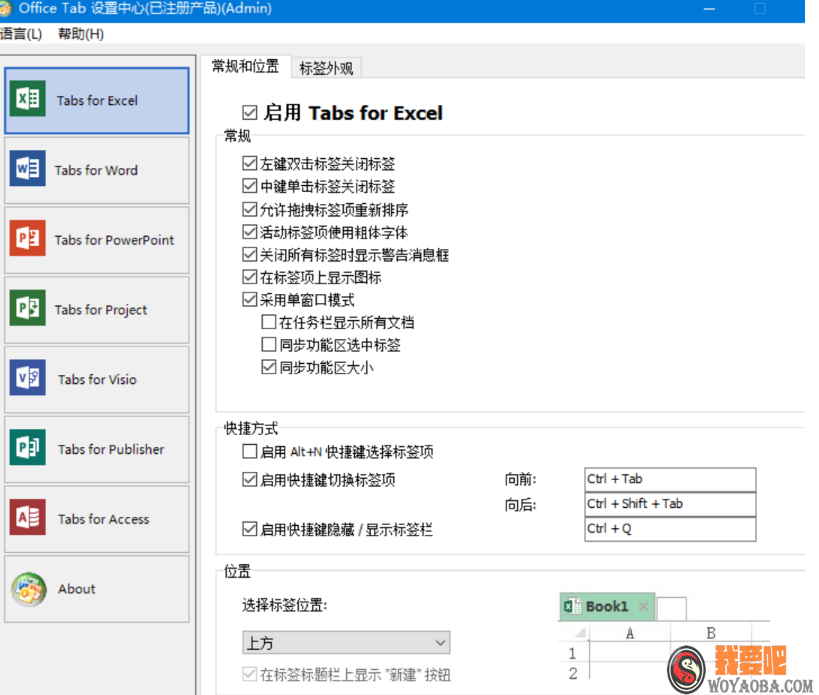Close the Book1 preview tab
This screenshot has height=695, width=819.
pos(644,606)
